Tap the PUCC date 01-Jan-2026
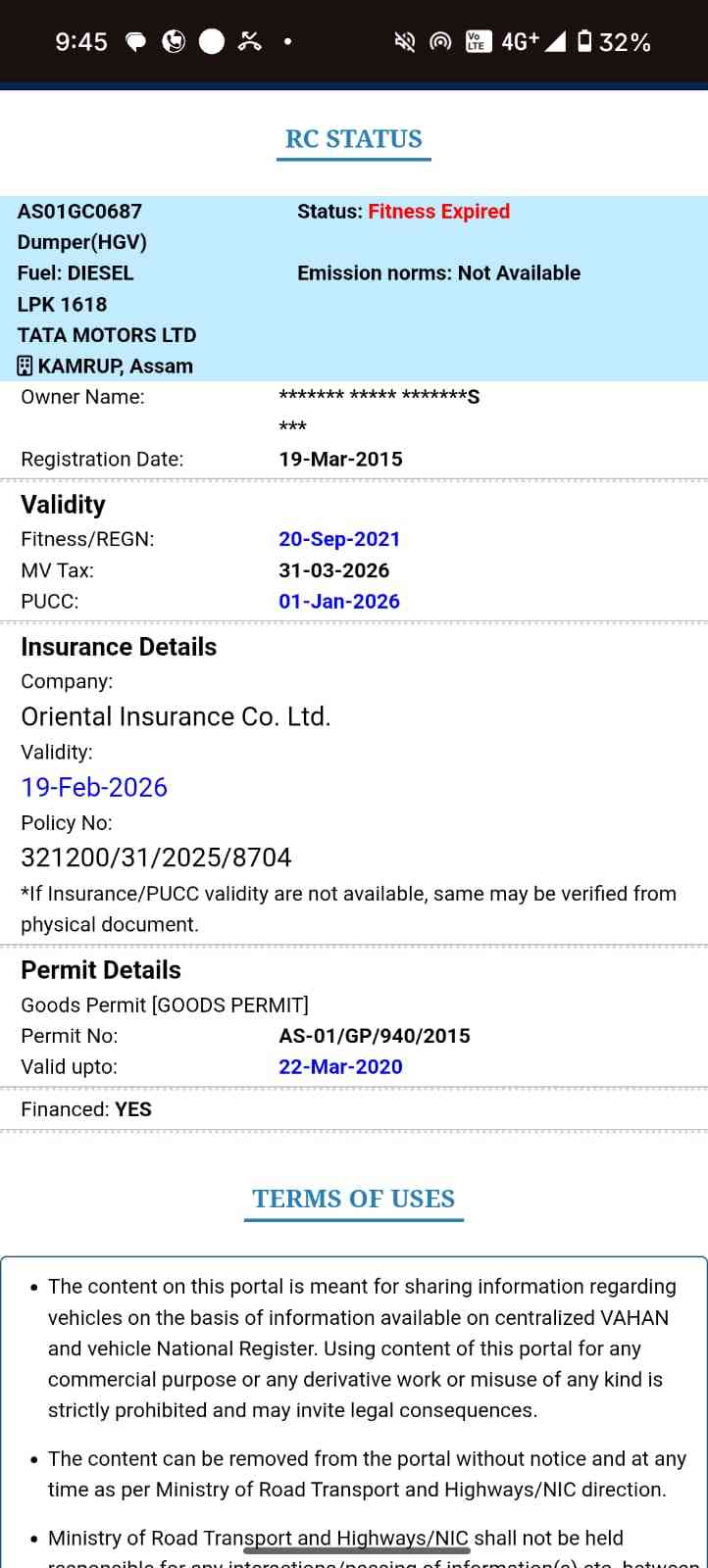708x1568 pixels. coord(339,602)
